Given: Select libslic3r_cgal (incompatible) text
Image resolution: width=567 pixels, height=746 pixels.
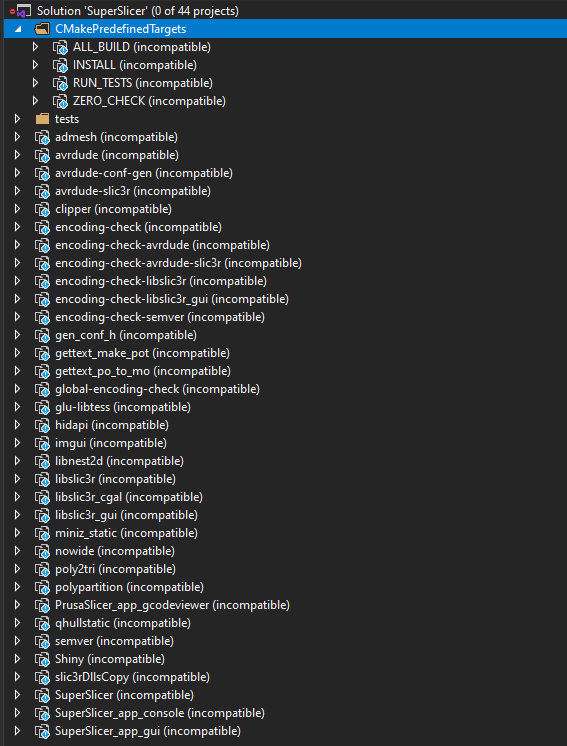Looking at the screenshot, I should coord(129,497).
